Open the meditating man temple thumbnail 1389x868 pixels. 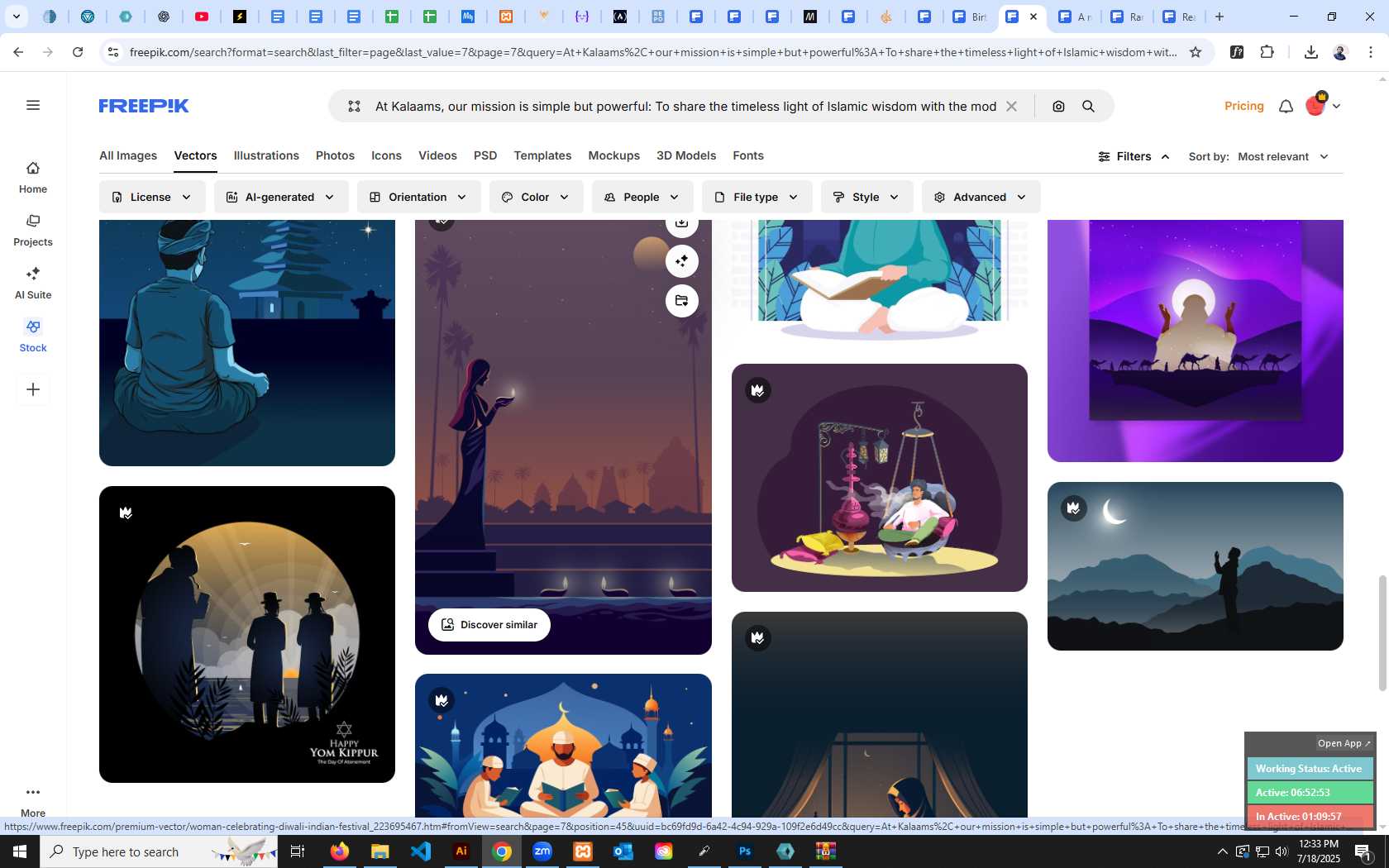point(247,343)
